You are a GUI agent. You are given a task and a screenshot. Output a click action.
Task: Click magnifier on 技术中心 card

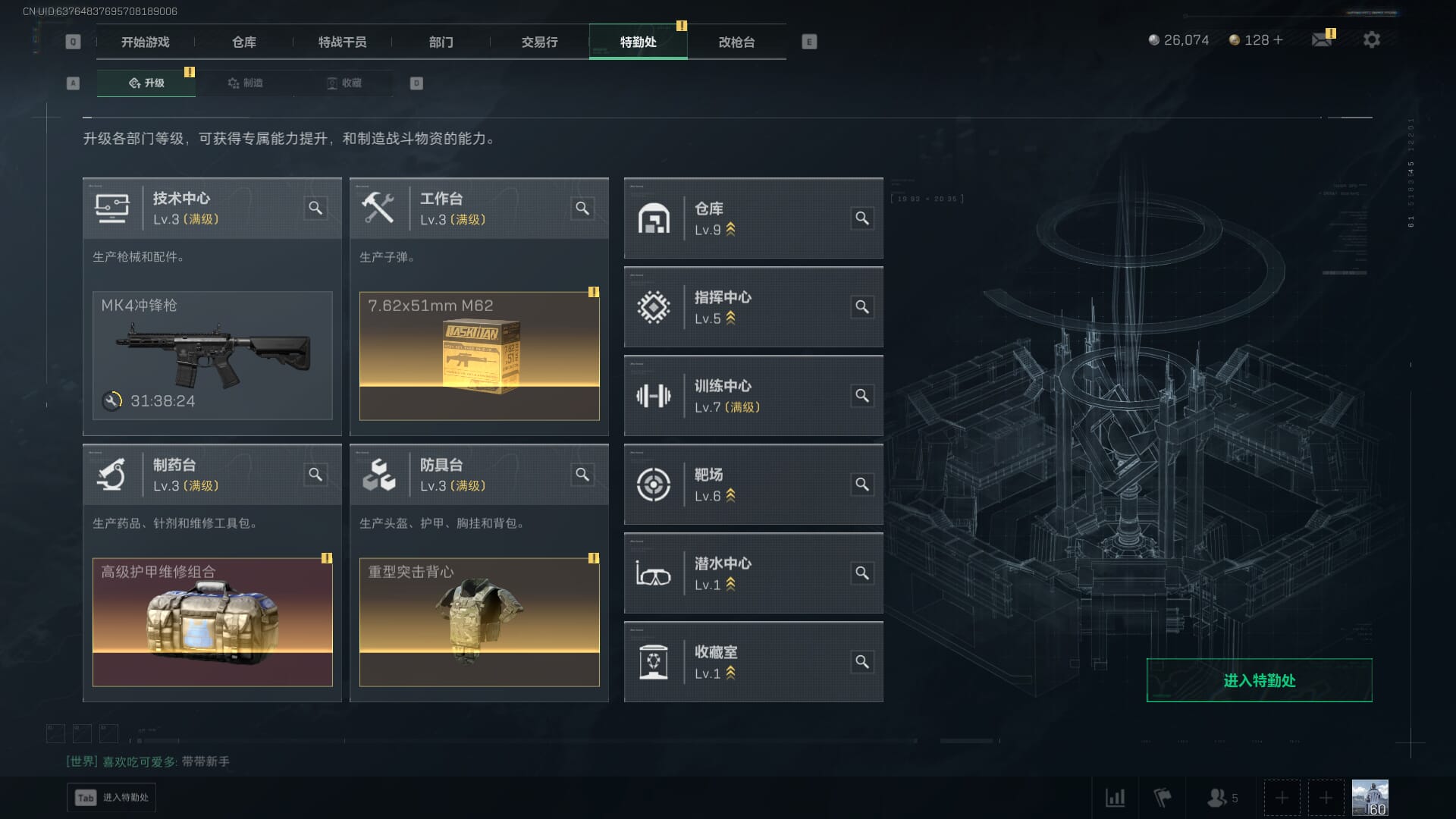click(315, 208)
